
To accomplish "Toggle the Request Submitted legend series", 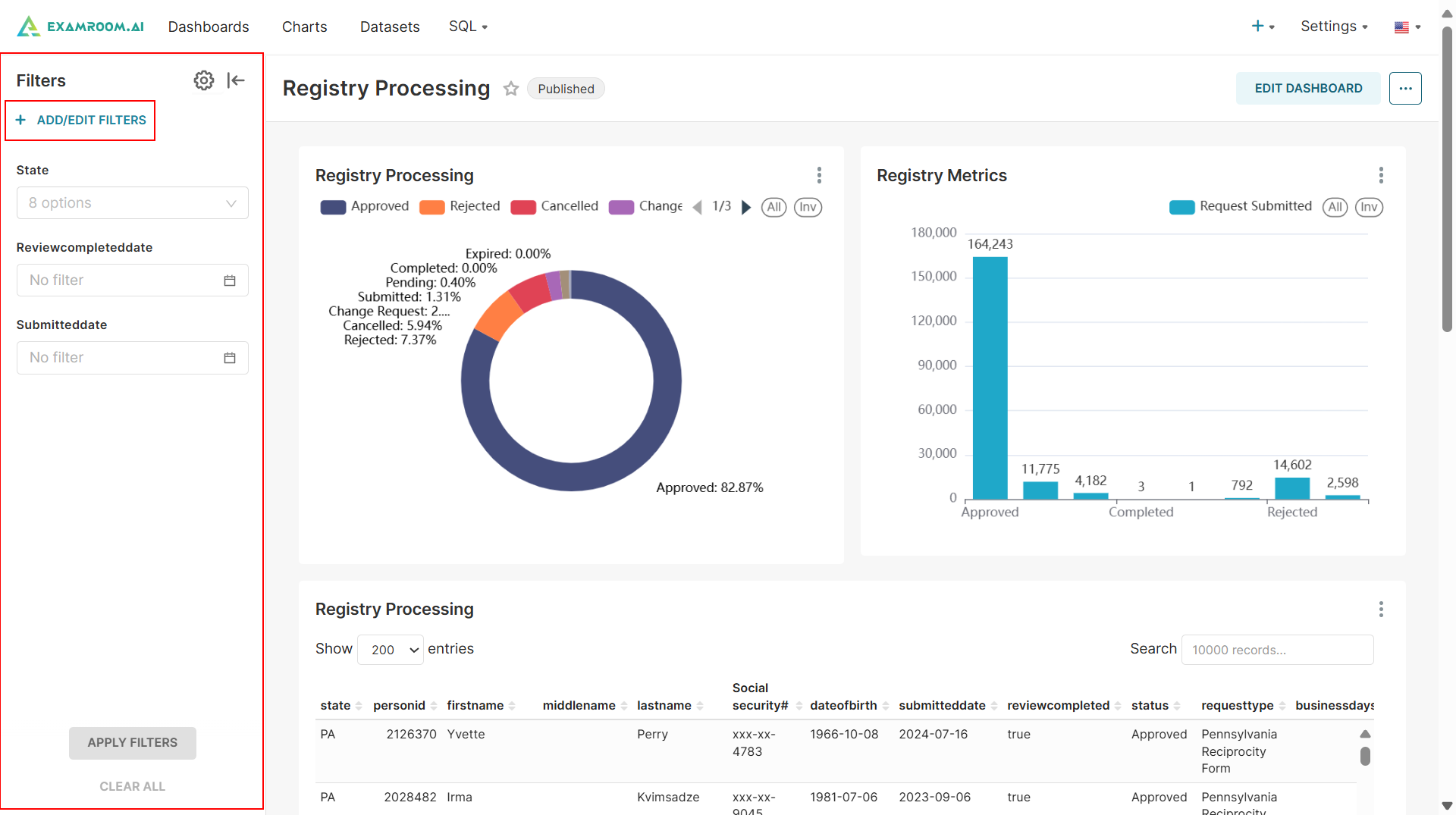I will (1241, 207).
